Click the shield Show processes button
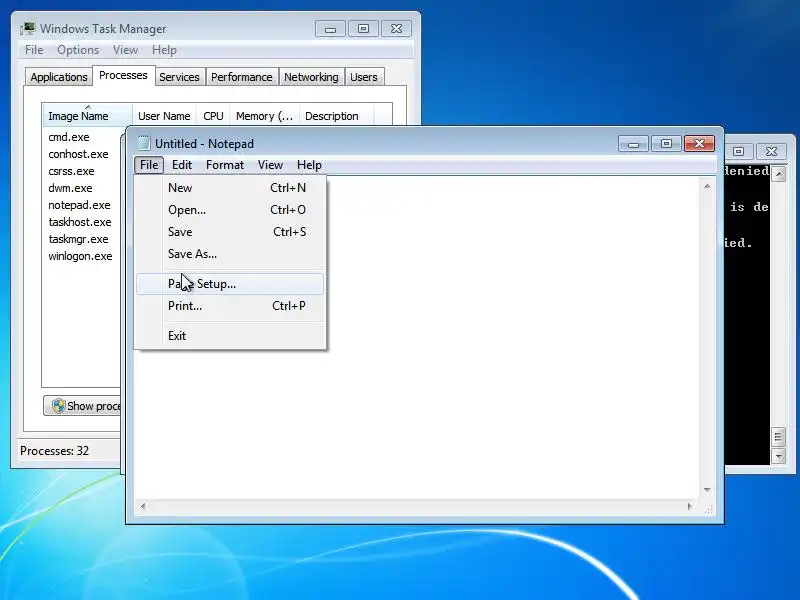Image resolution: width=800 pixels, height=600 pixels. tap(83, 406)
